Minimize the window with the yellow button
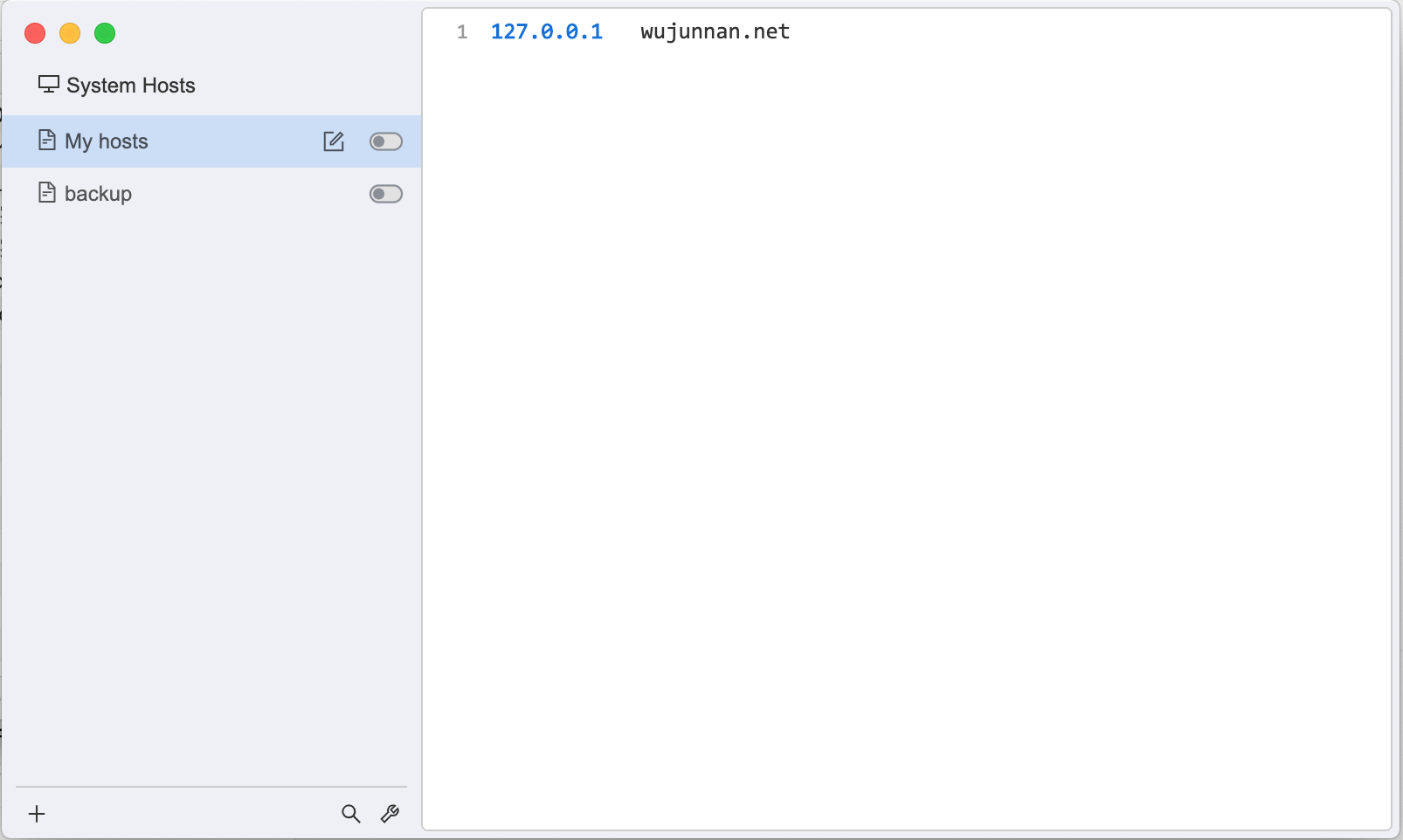1403x840 pixels. pyautogui.click(x=70, y=33)
